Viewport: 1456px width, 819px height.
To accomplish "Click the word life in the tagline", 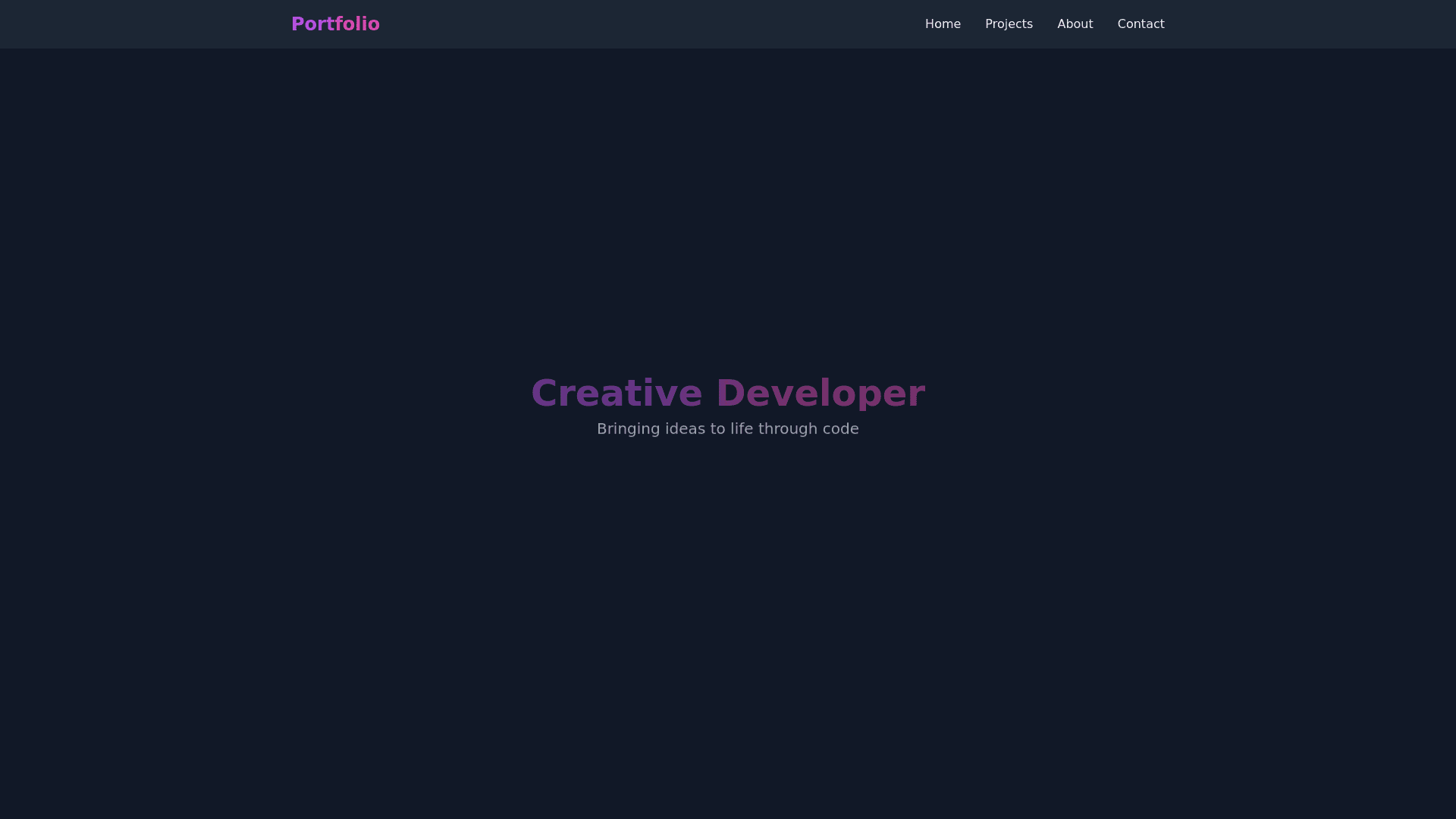I will (x=742, y=429).
